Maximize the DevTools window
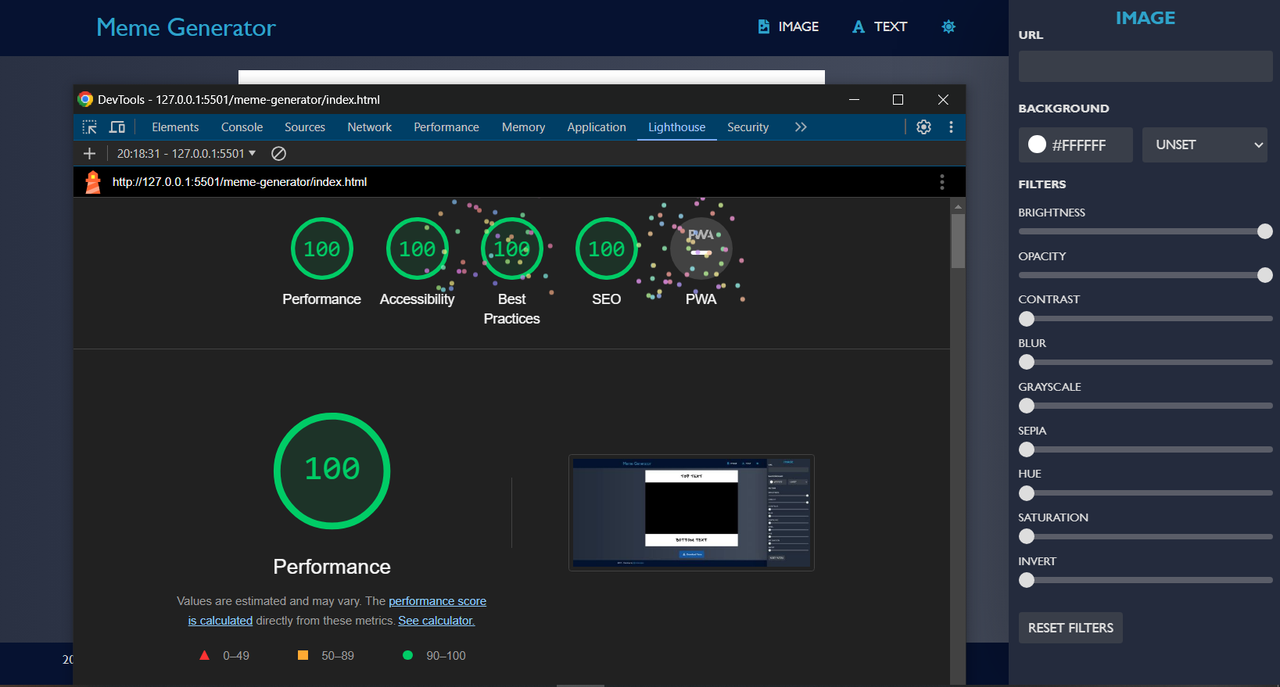 pos(898,99)
